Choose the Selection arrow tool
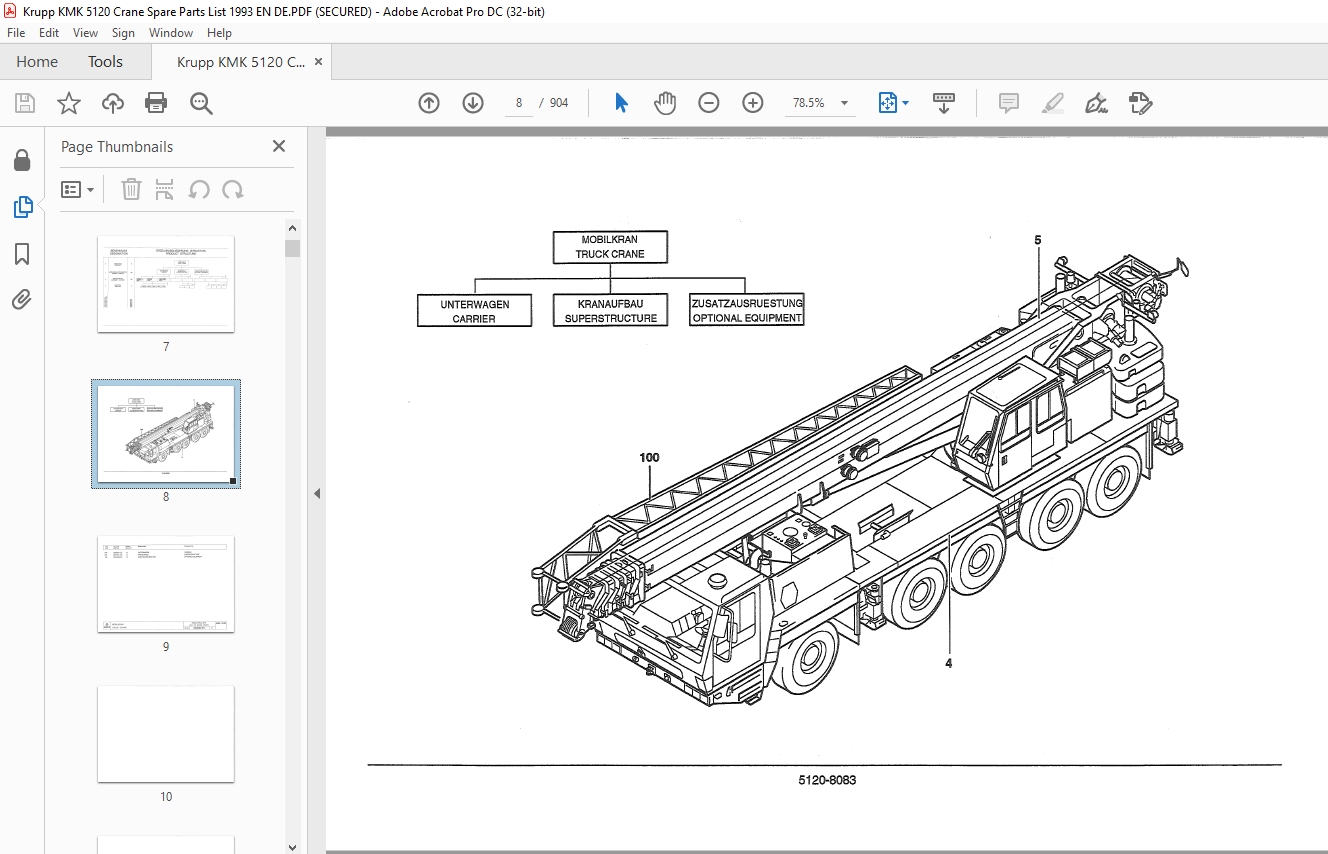 pos(621,103)
